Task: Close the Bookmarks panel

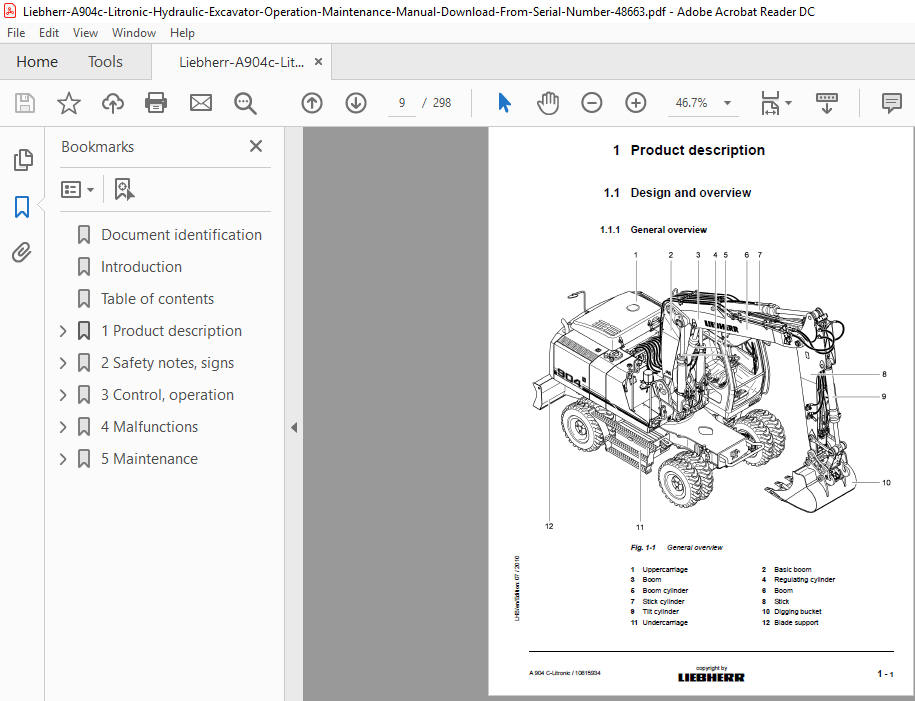Action: tap(256, 146)
